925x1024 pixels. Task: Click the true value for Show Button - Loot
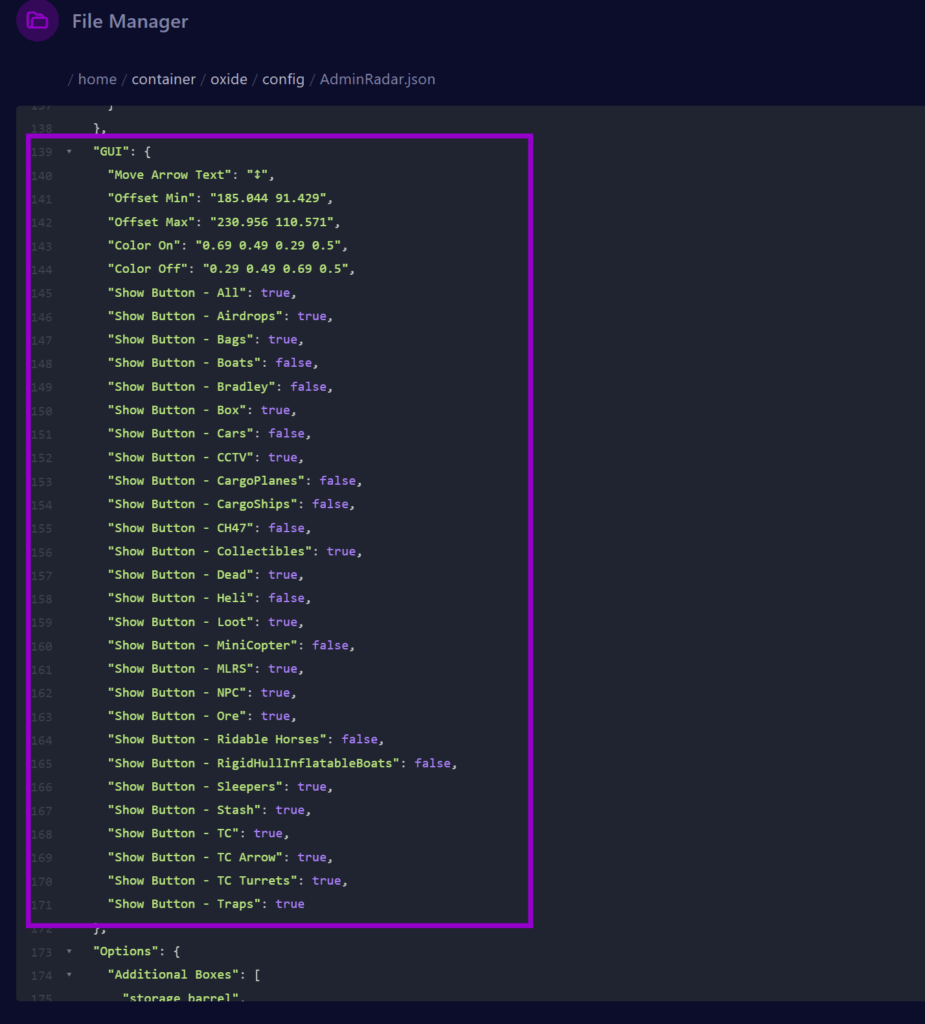[282, 622]
